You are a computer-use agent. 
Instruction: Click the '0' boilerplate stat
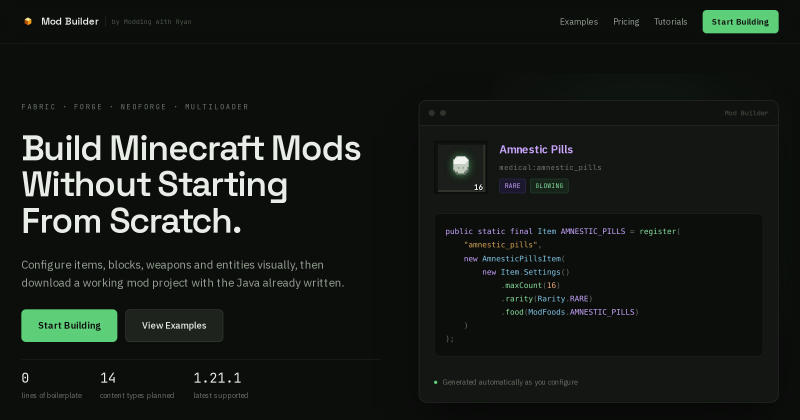pos(25,378)
